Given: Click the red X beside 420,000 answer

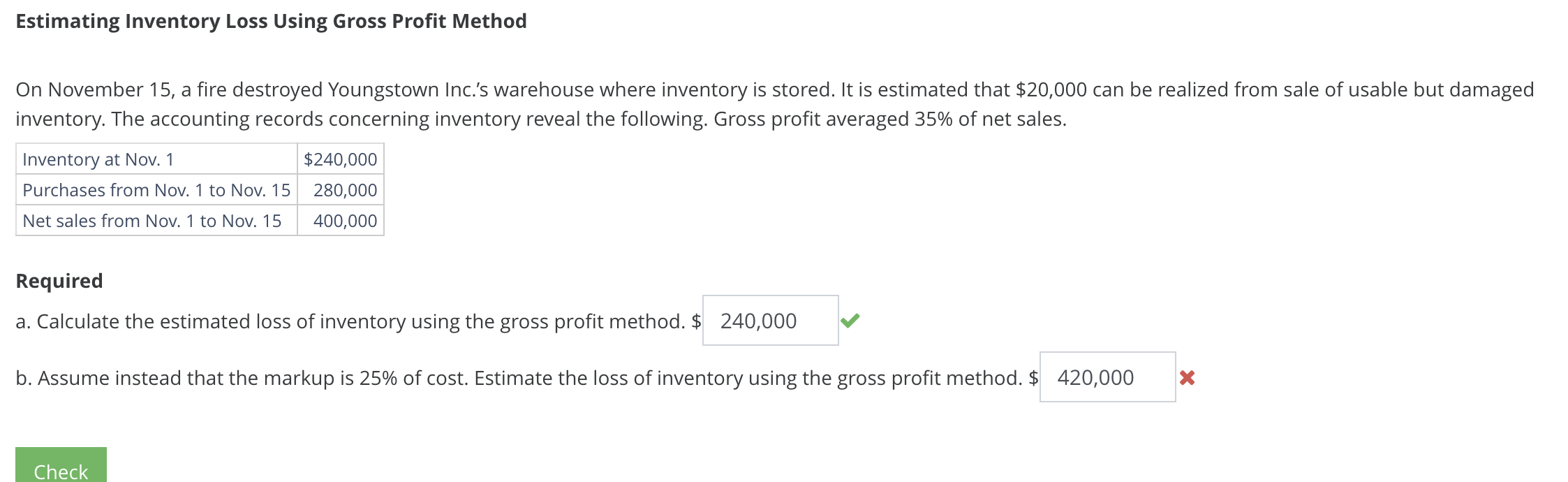Looking at the screenshot, I should (1189, 378).
